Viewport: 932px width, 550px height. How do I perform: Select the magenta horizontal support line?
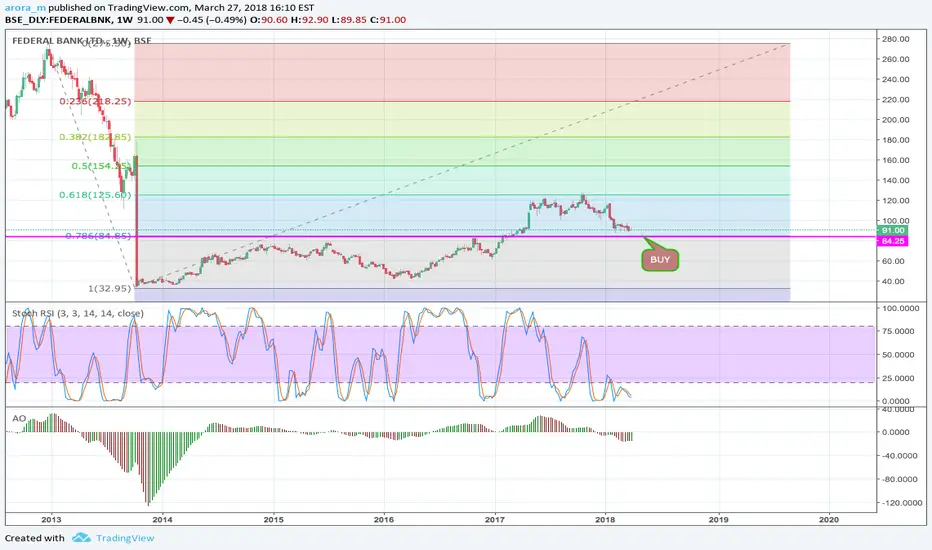pos(440,237)
